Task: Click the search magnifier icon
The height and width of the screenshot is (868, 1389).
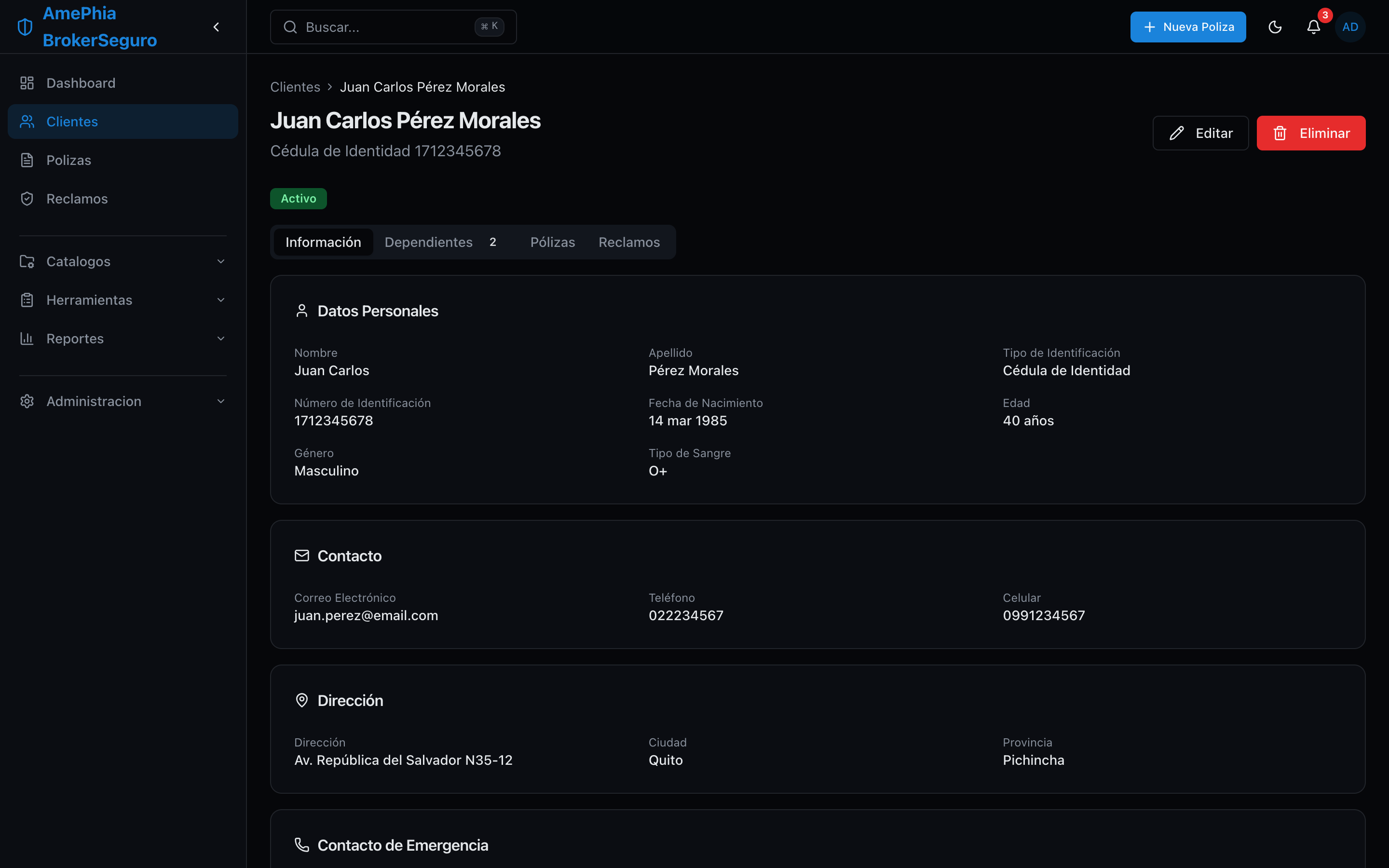Action: (290, 27)
